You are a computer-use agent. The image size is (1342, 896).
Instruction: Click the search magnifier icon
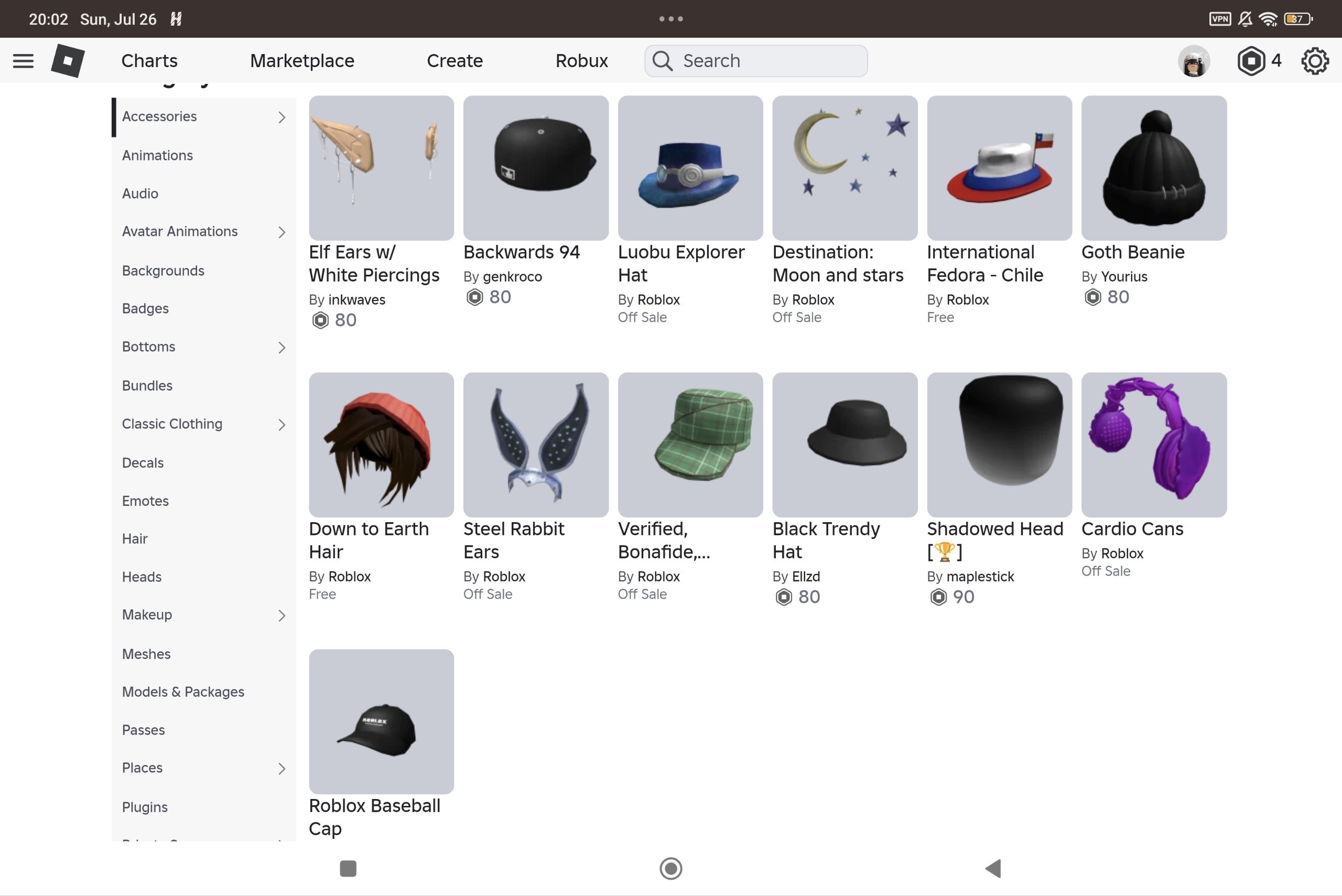pyautogui.click(x=663, y=61)
